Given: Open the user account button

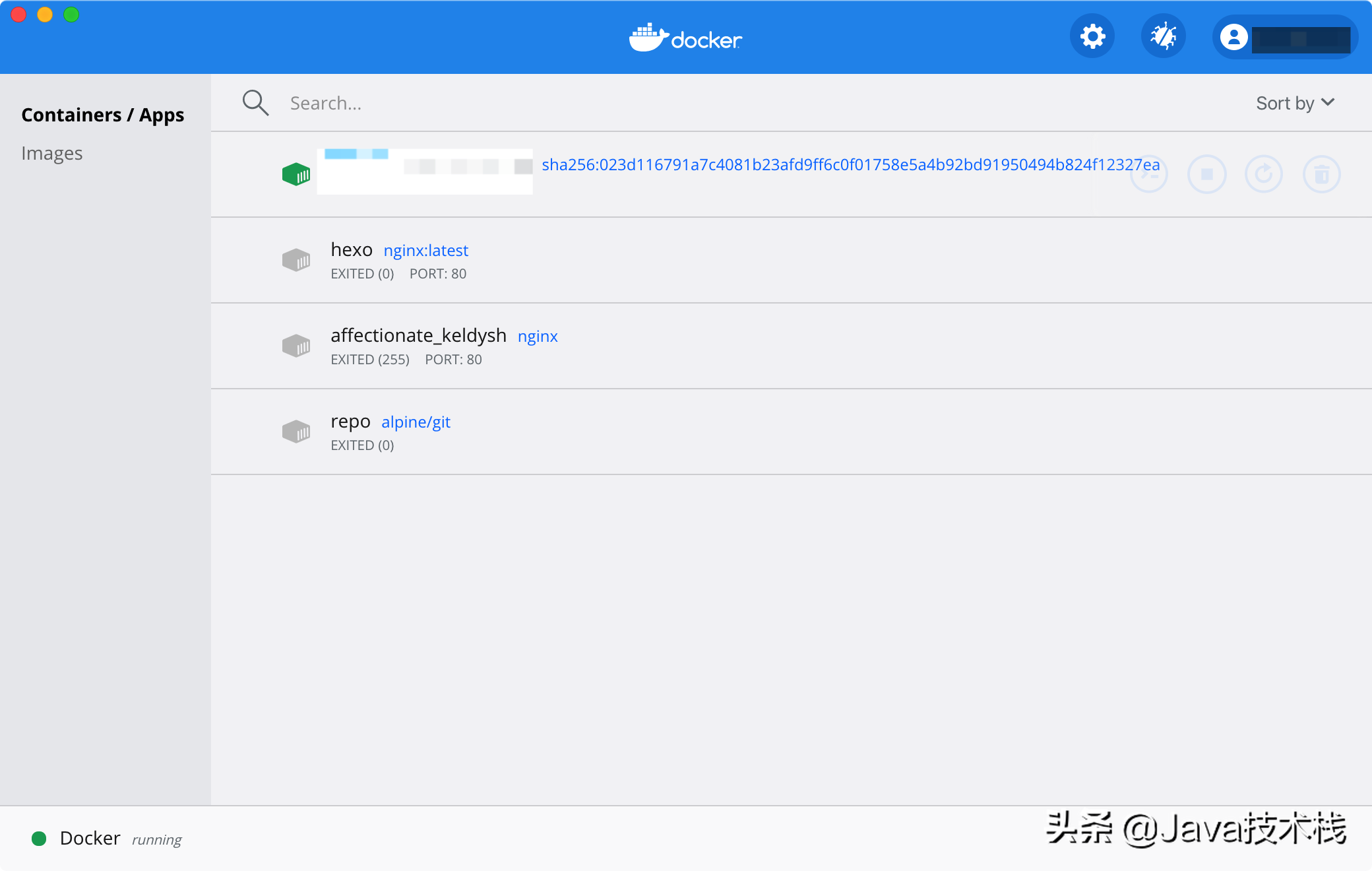Looking at the screenshot, I should [1285, 37].
